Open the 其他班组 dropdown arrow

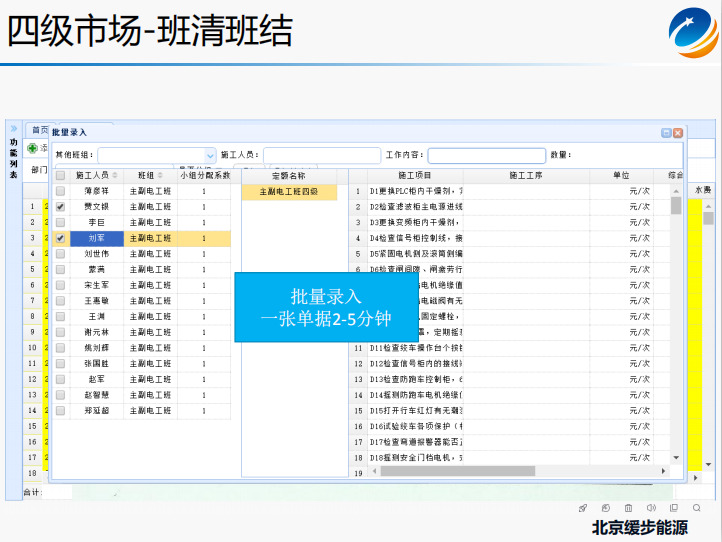[x=210, y=156]
